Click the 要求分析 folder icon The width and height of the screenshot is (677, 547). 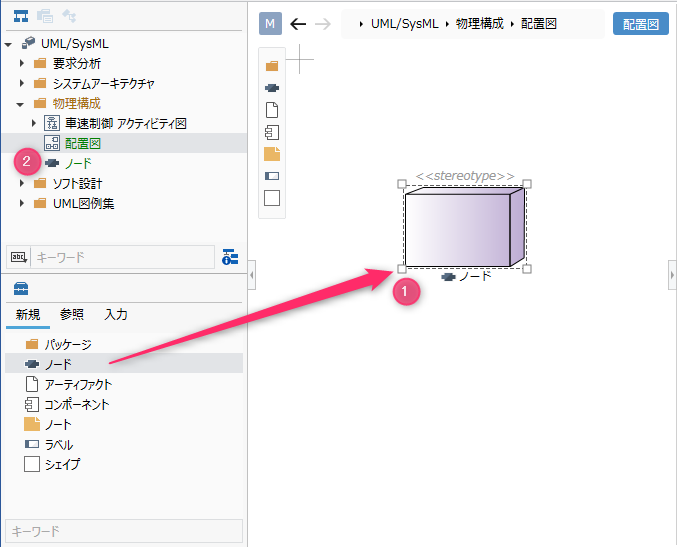[x=40, y=63]
